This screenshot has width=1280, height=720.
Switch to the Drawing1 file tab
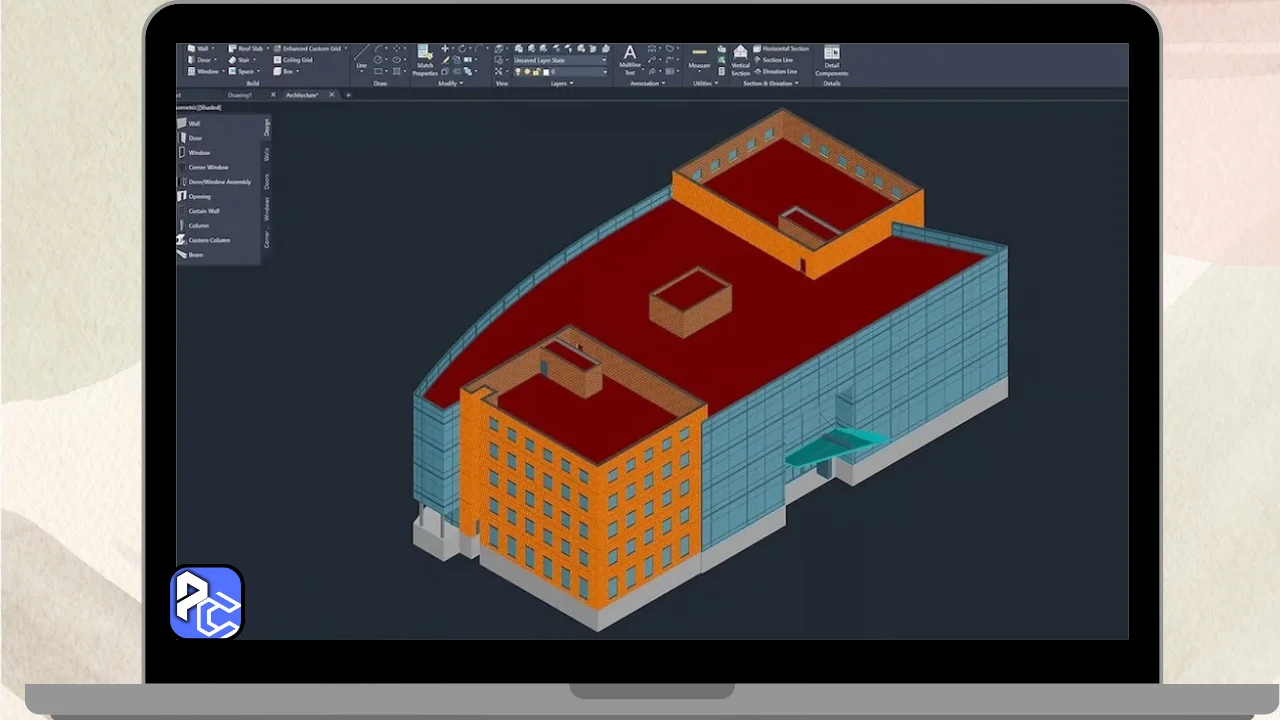[240, 95]
